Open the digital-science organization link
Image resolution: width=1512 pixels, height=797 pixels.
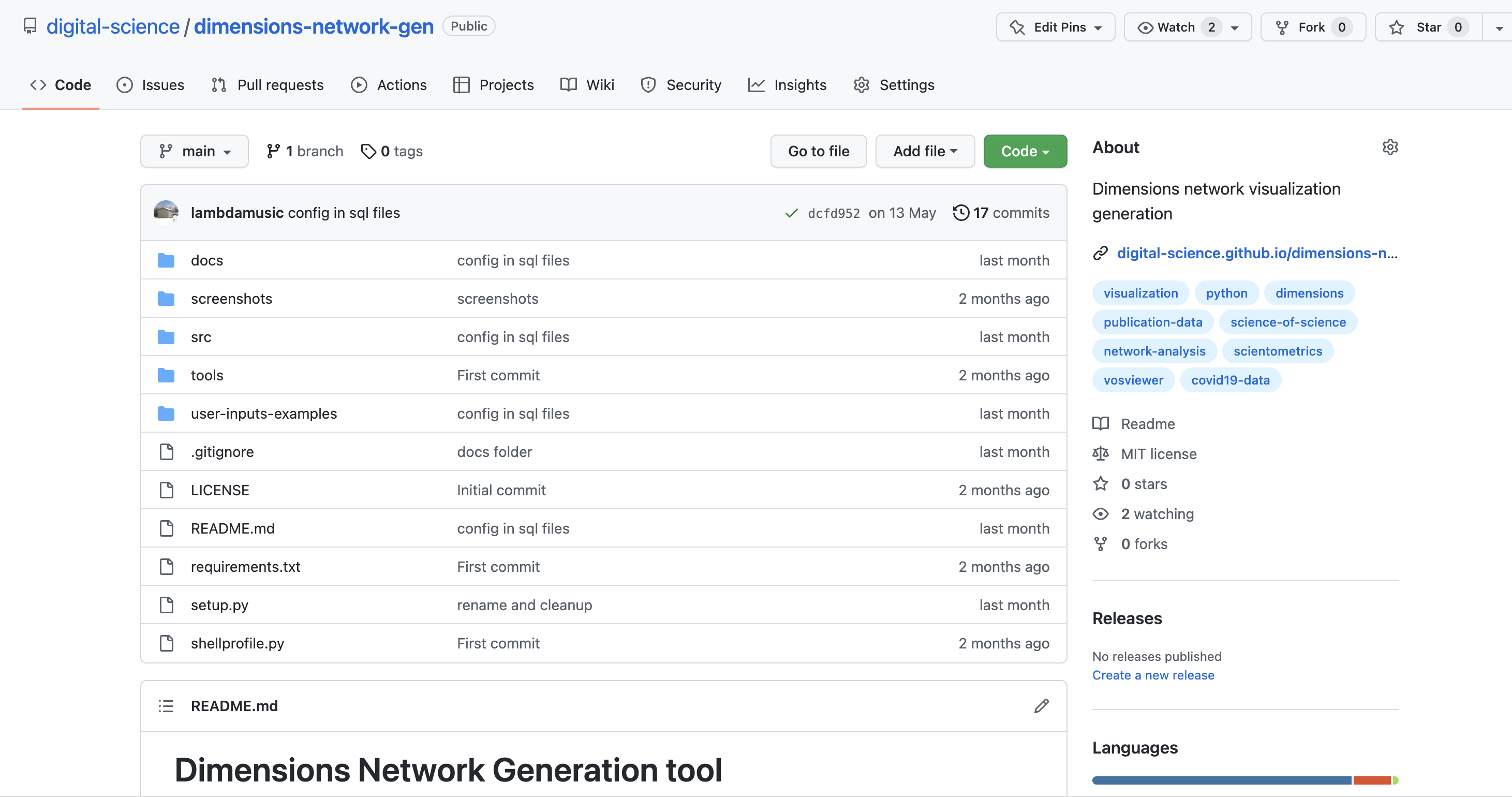pyautogui.click(x=113, y=26)
